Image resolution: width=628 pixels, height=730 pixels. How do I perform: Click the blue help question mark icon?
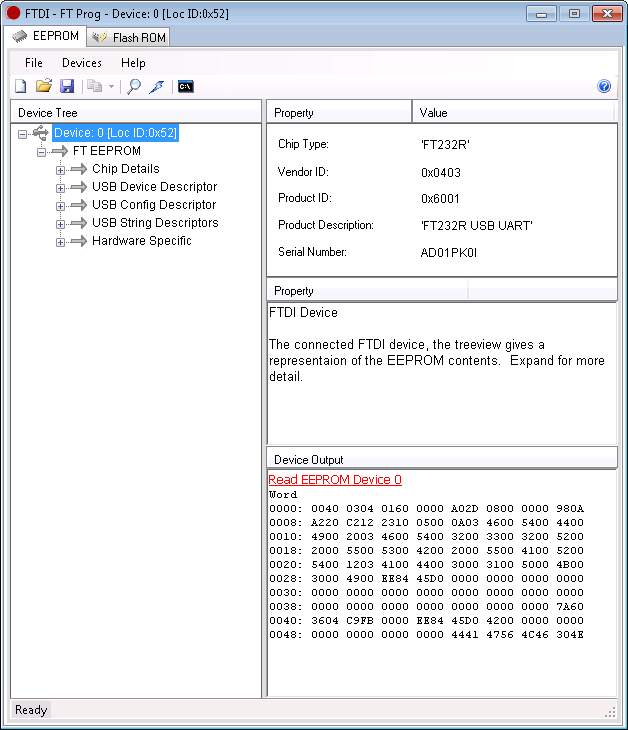tap(604, 87)
